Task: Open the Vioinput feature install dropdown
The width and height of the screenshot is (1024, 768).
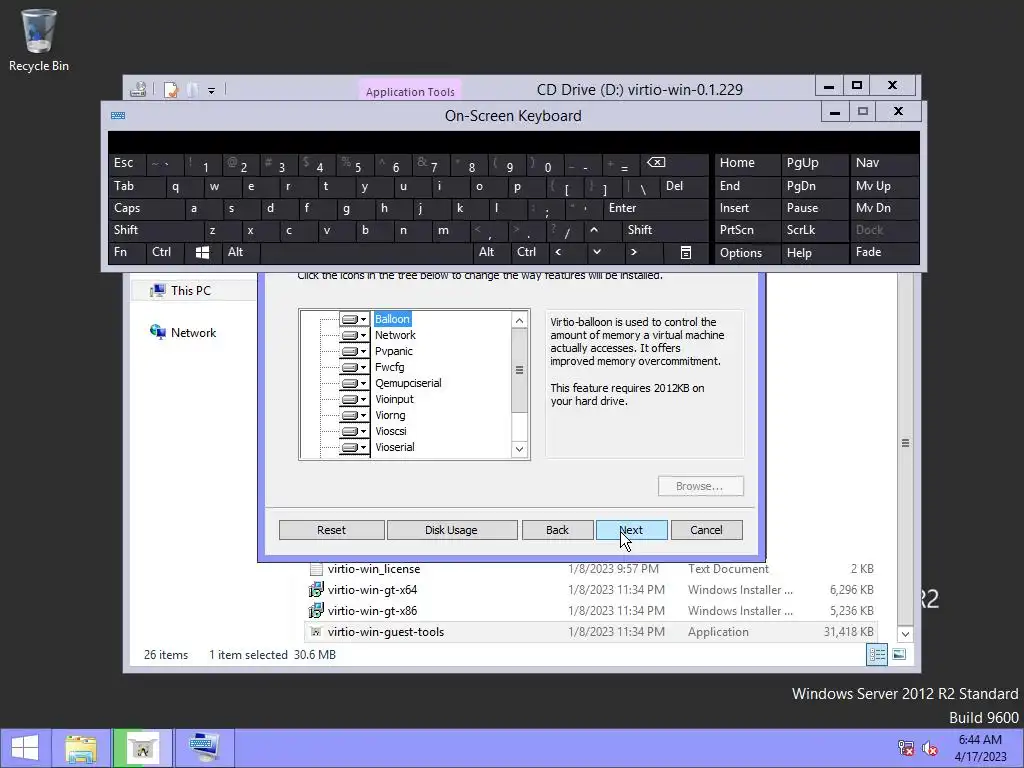Action: click(354, 399)
